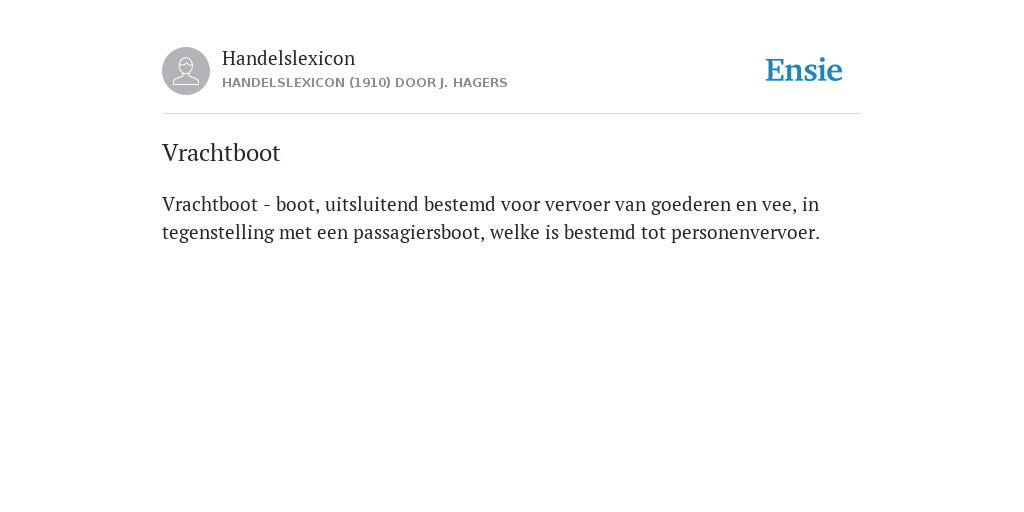Screen dimensions: 1024x512
Task: Click the word personenvervoer ending the definition
Action: click(x=745, y=232)
